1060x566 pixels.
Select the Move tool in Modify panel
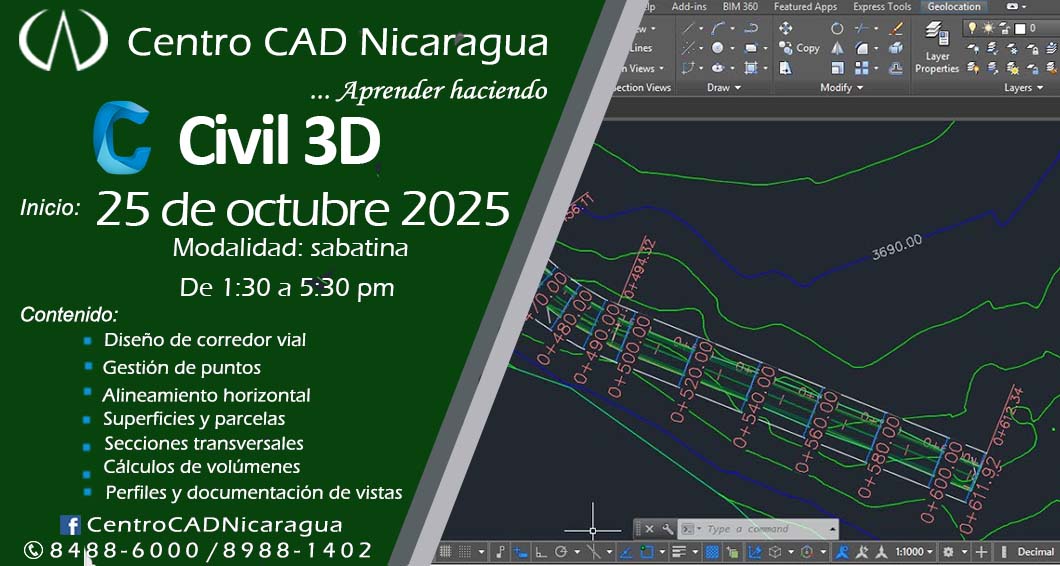(786, 28)
